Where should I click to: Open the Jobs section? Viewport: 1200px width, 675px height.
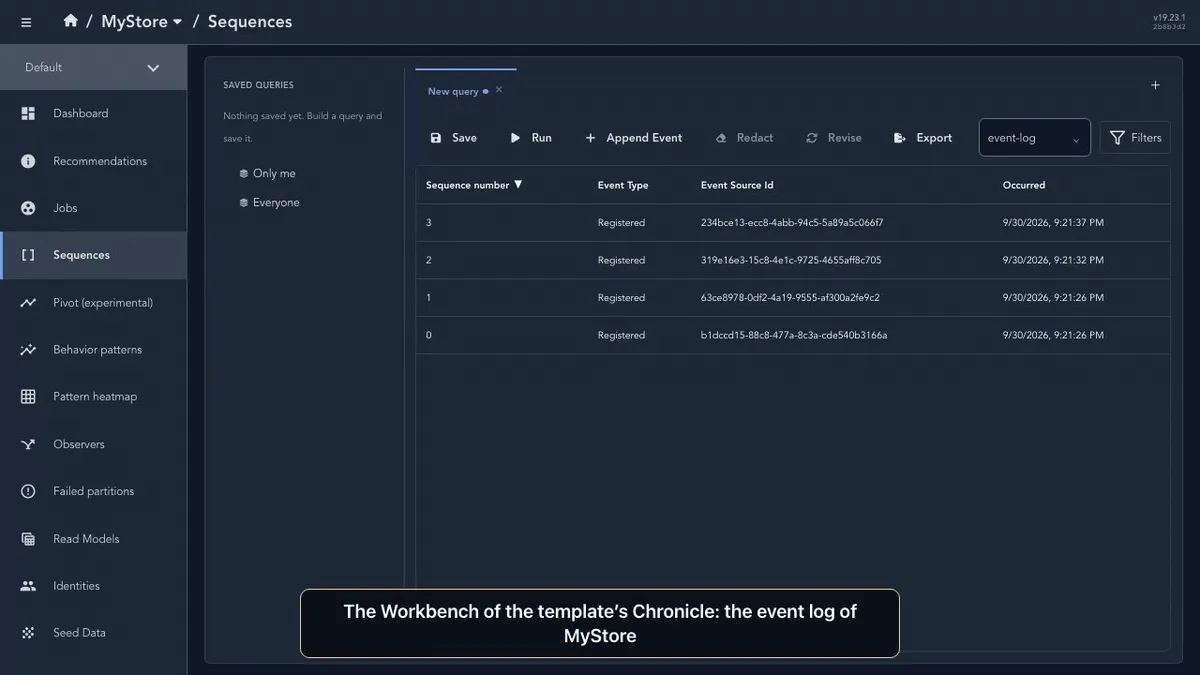tap(93, 208)
